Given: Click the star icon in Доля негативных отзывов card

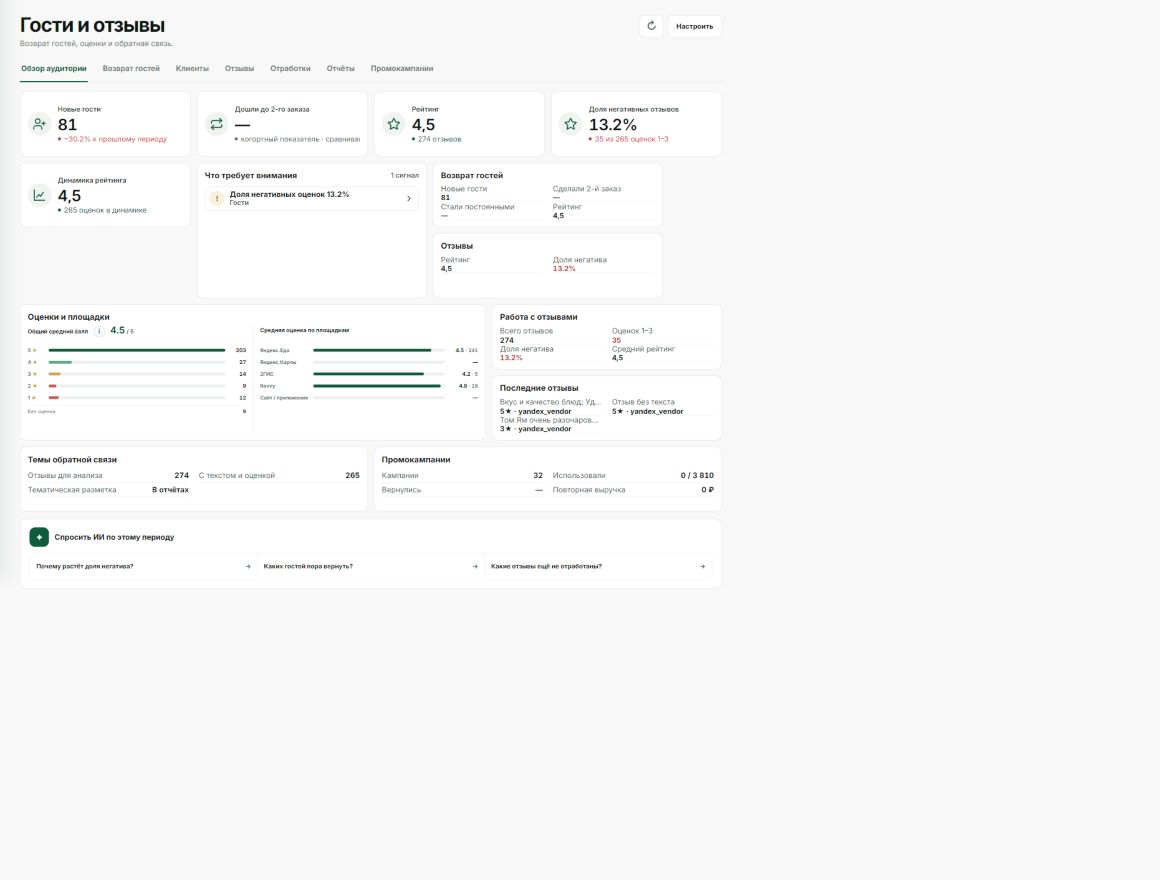Looking at the screenshot, I should (x=570, y=124).
